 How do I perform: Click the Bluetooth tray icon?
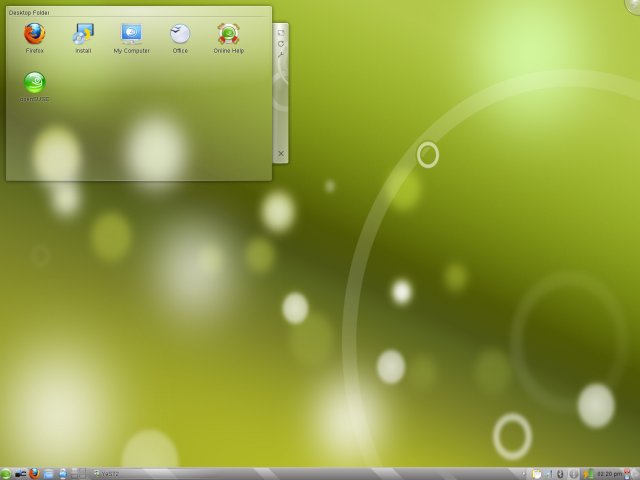[560, 474]
